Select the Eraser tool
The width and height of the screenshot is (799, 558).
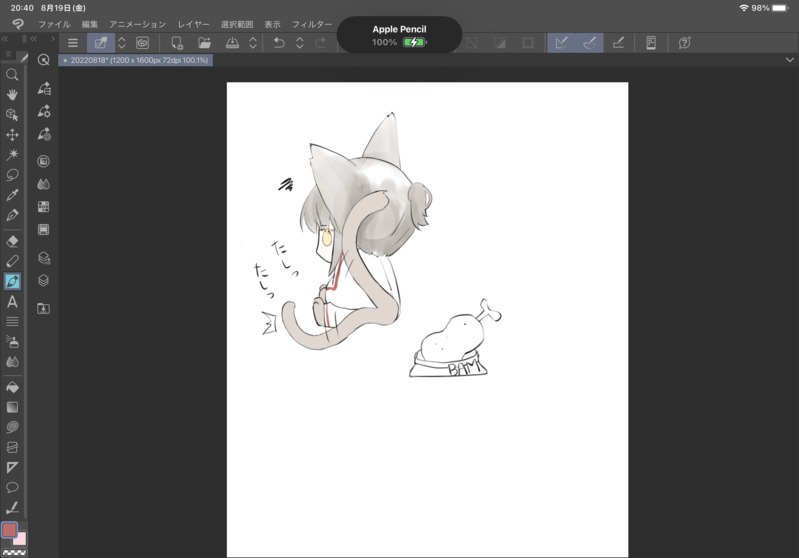(x=12, y=241)
